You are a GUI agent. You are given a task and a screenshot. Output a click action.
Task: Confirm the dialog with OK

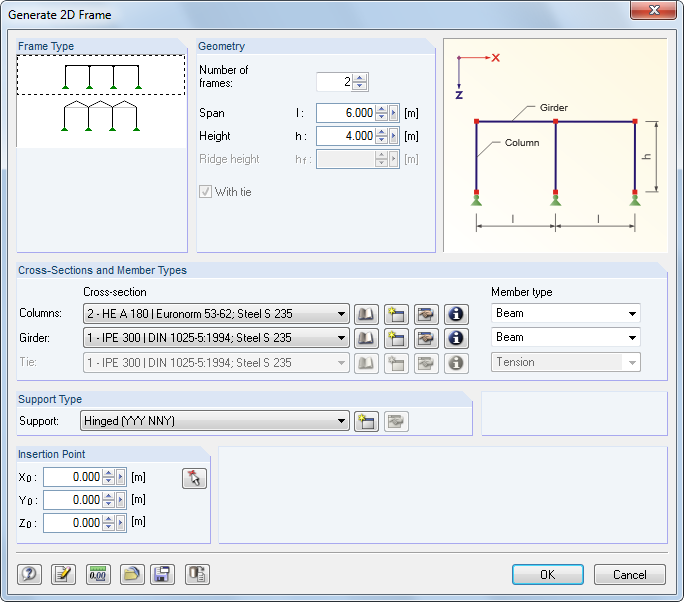[x=547, y=575]
